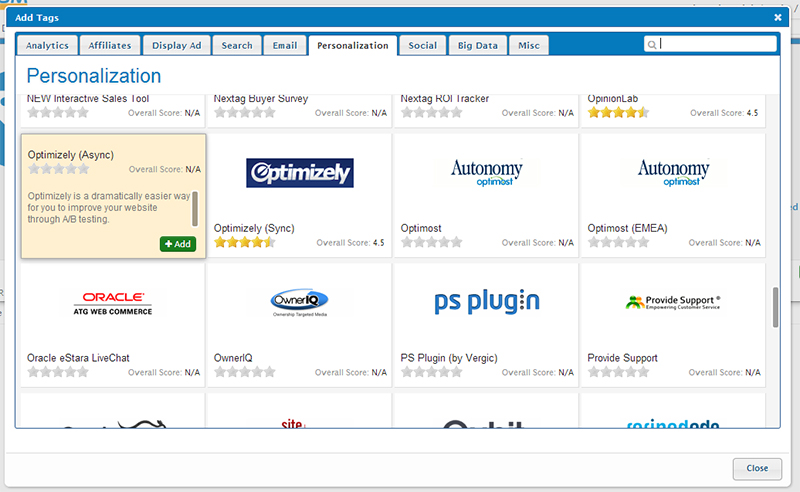The width and height of the screenshot is (800, 492).
Task: Choose the Oracle eStara LiveChat title
Action: (78, 358)
